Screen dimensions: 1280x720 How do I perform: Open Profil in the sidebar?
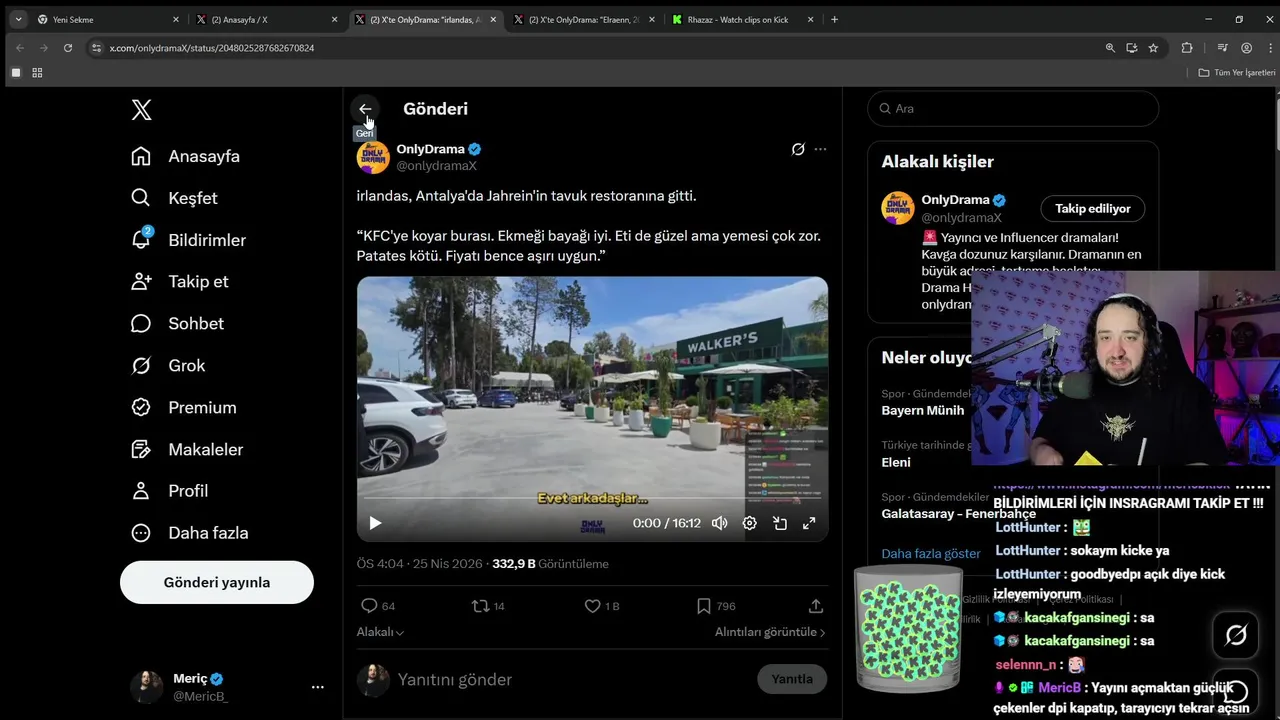(x=169, y=490)
